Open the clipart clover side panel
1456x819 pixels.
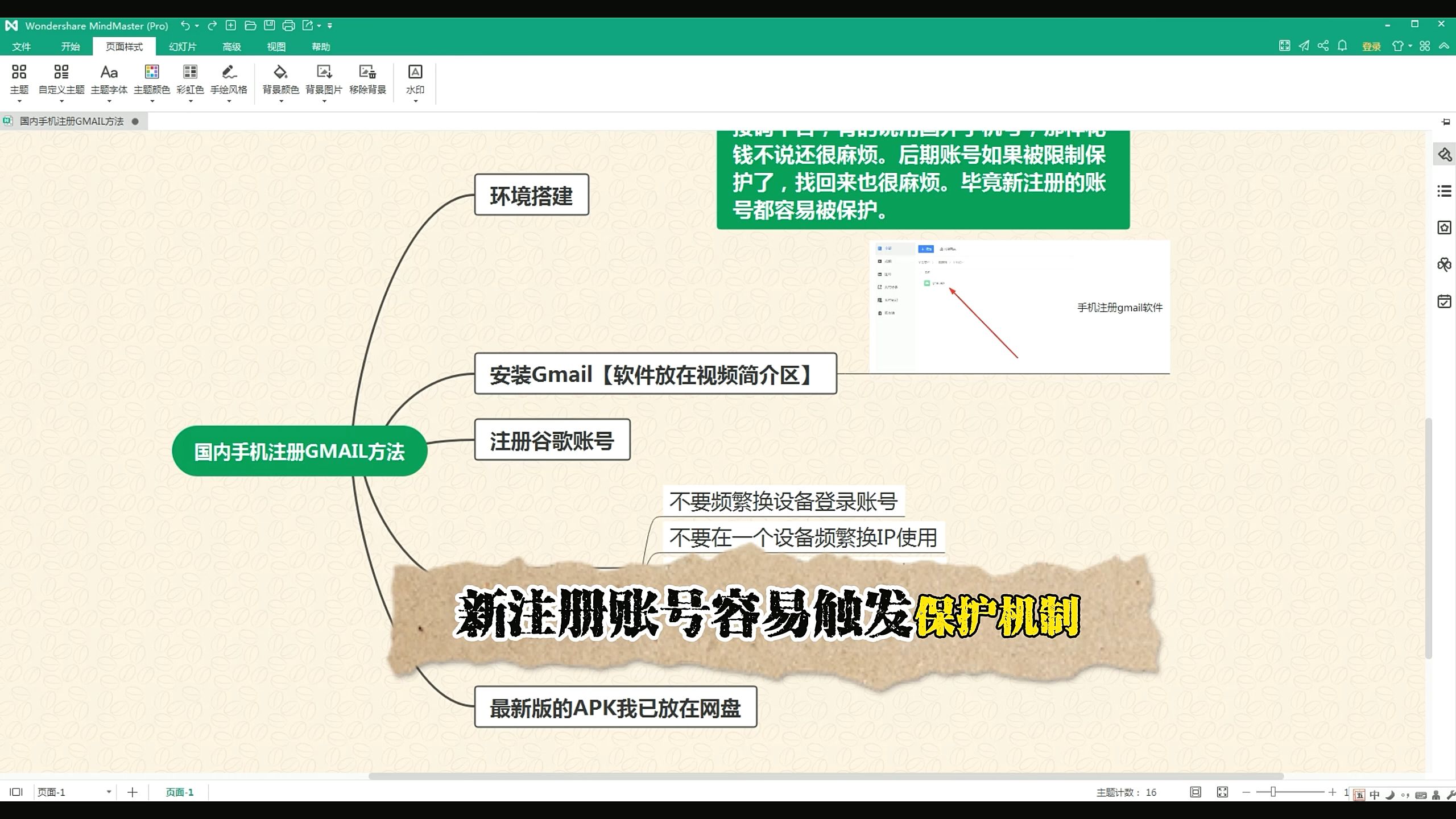pos(1445,264)
